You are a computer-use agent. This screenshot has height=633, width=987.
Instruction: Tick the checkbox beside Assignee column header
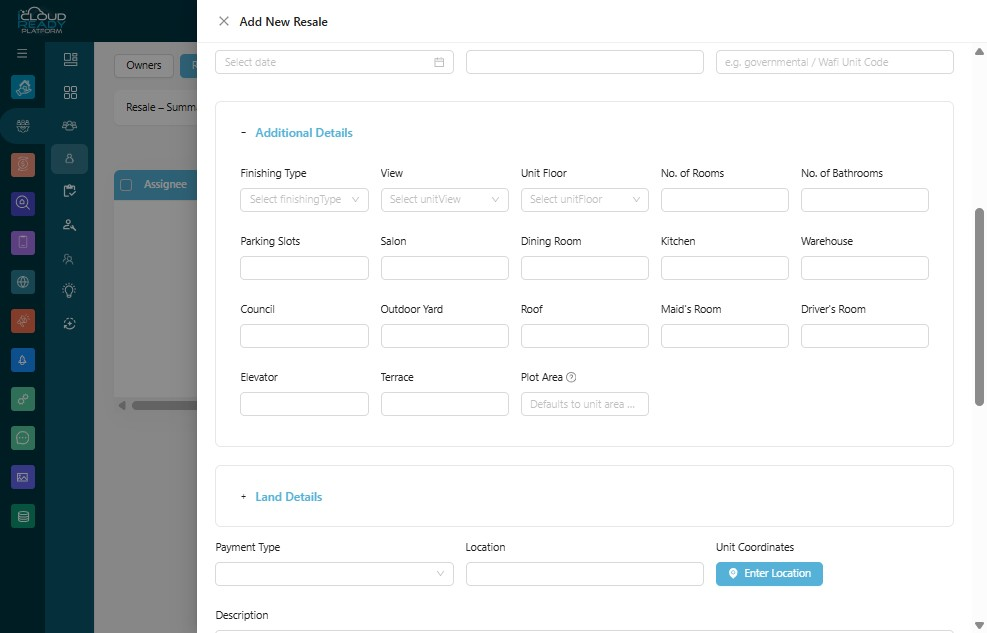coord(126,185)
